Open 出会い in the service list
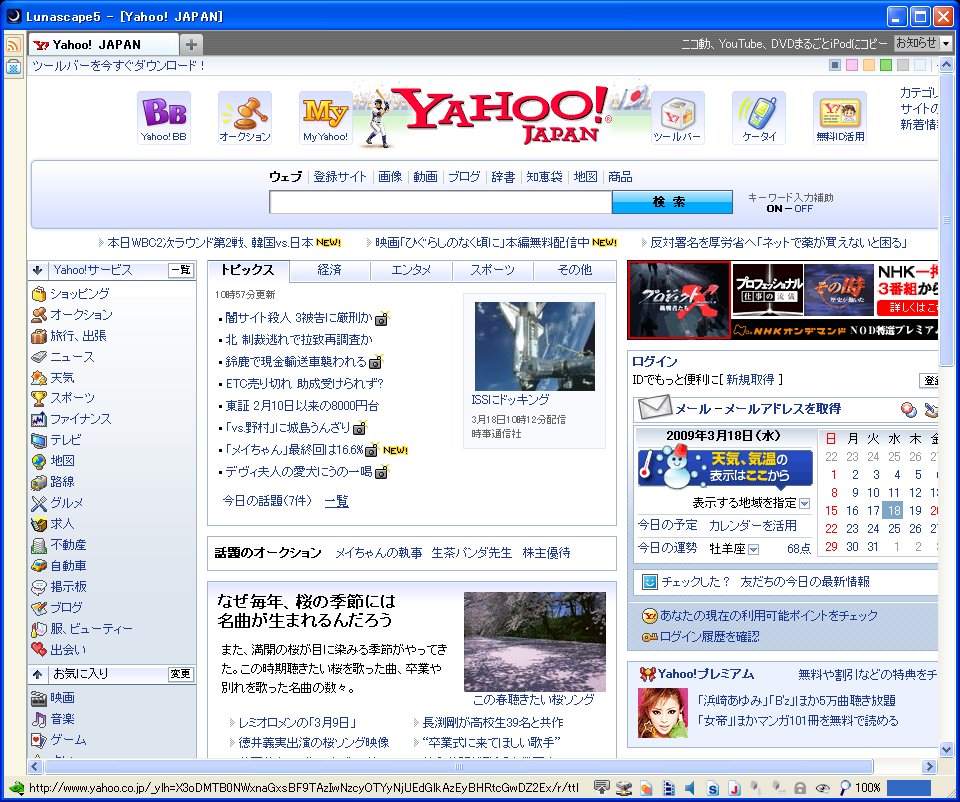 [x=68, y=650]
